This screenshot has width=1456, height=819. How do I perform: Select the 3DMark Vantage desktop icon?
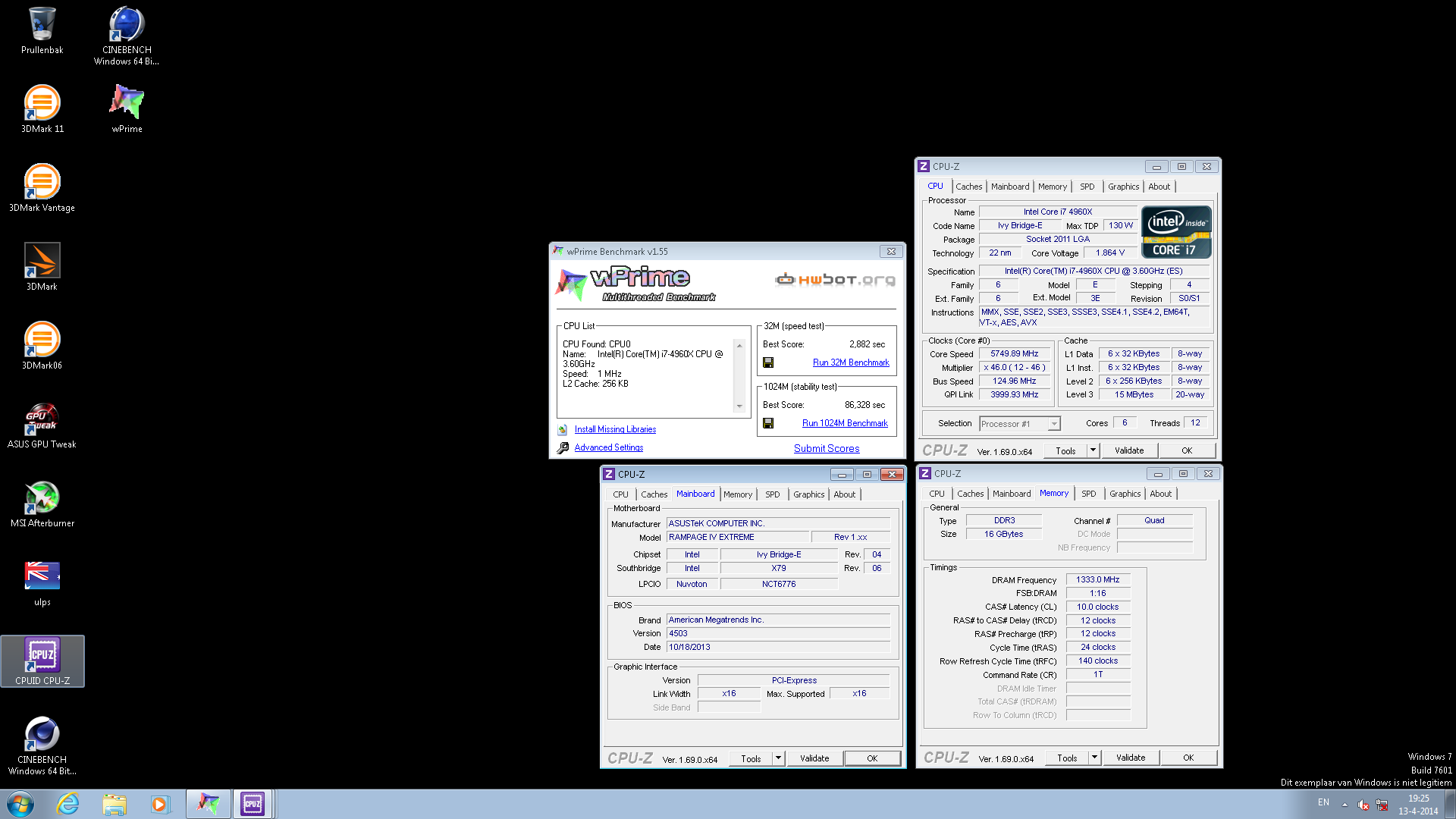pyautogui.click(x=42, y=188)
